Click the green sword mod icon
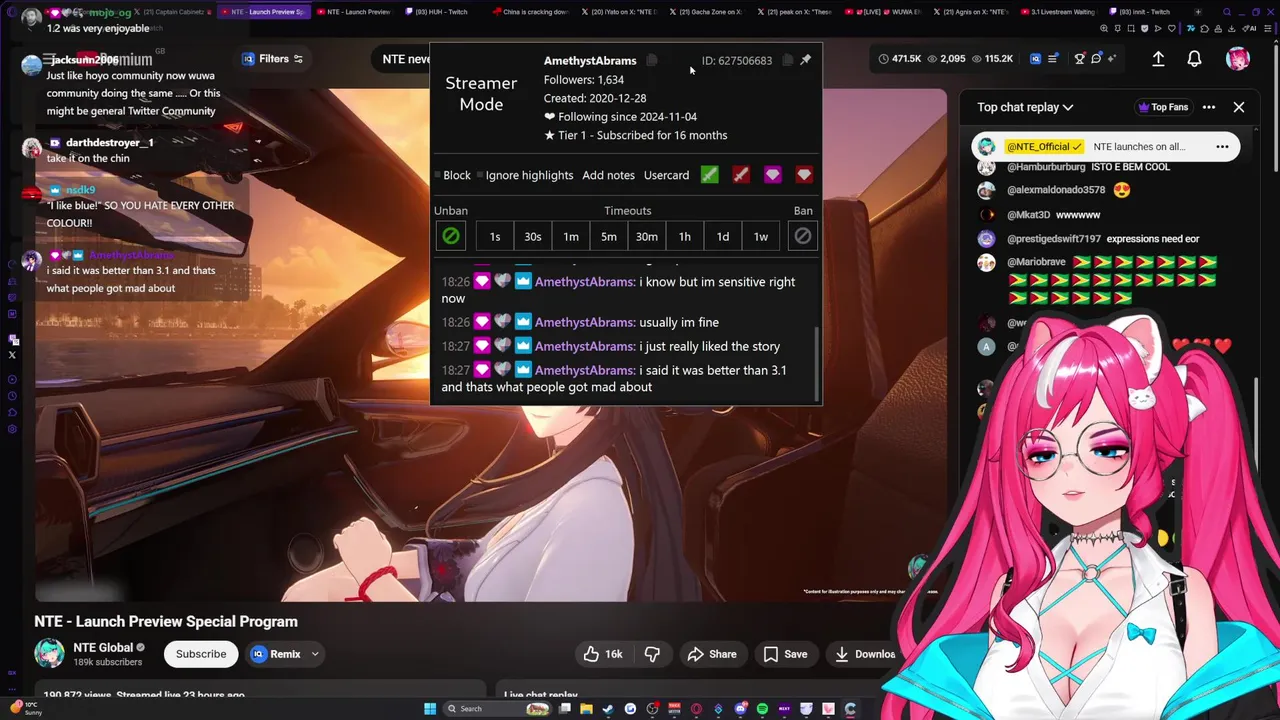The height and width of the screenshot is (720, 1280). click(709, 175)
